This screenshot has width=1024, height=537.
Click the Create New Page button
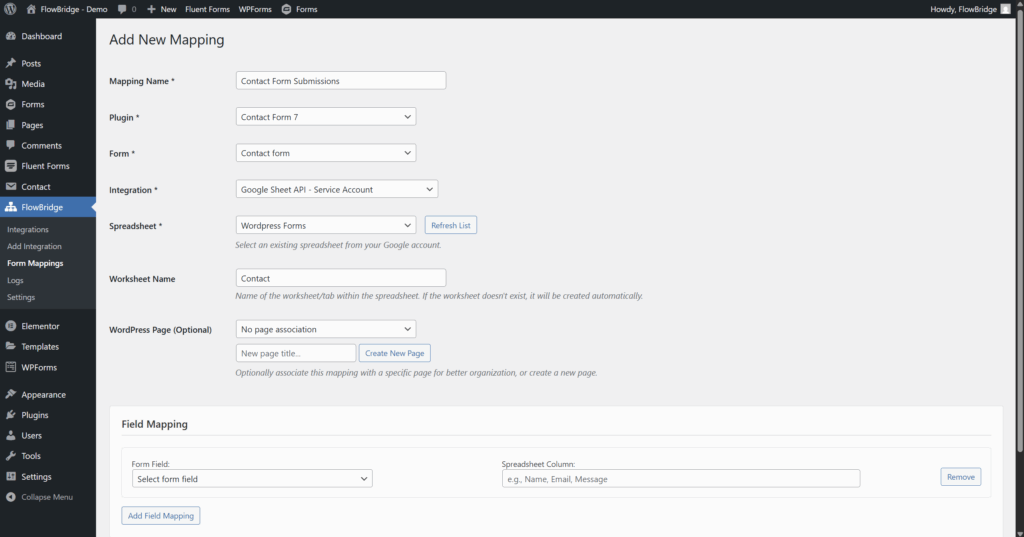(394, 353)
